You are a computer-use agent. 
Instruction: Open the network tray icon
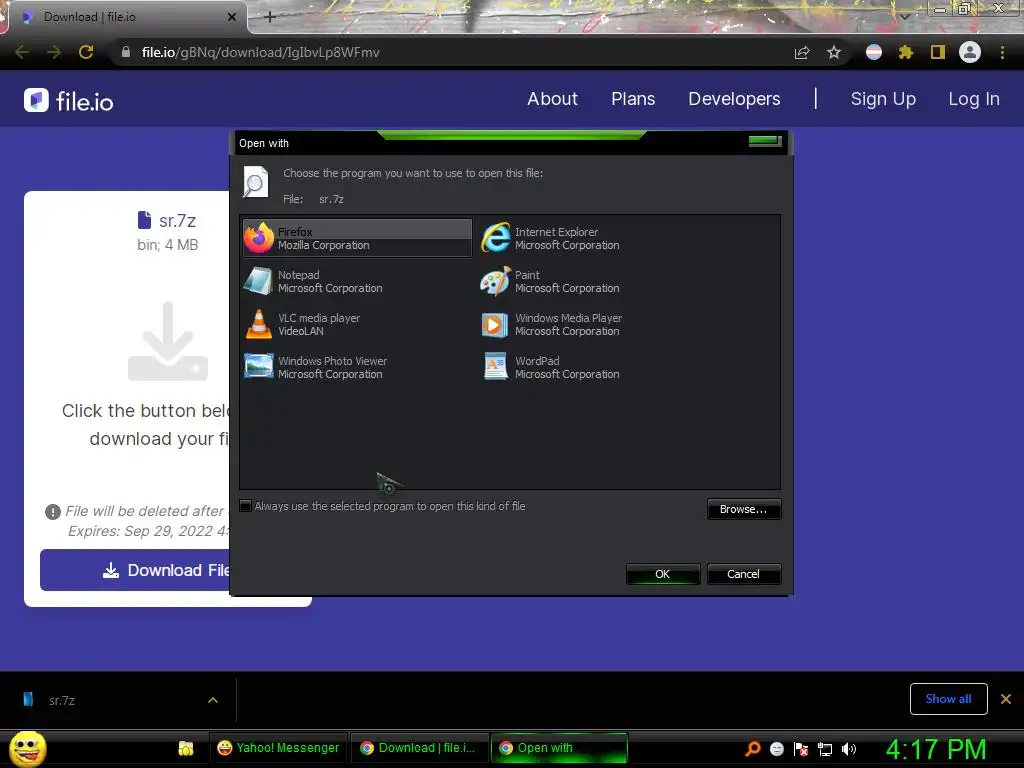(825, 748)
